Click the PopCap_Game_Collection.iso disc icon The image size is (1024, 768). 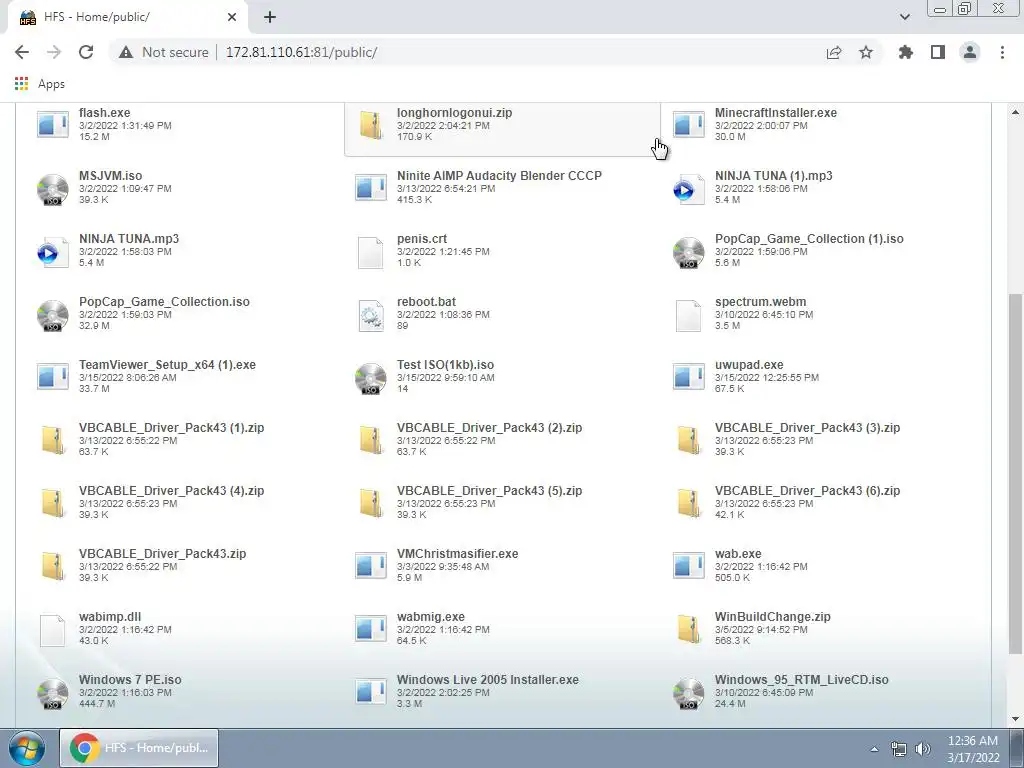[x=52, y=315]
